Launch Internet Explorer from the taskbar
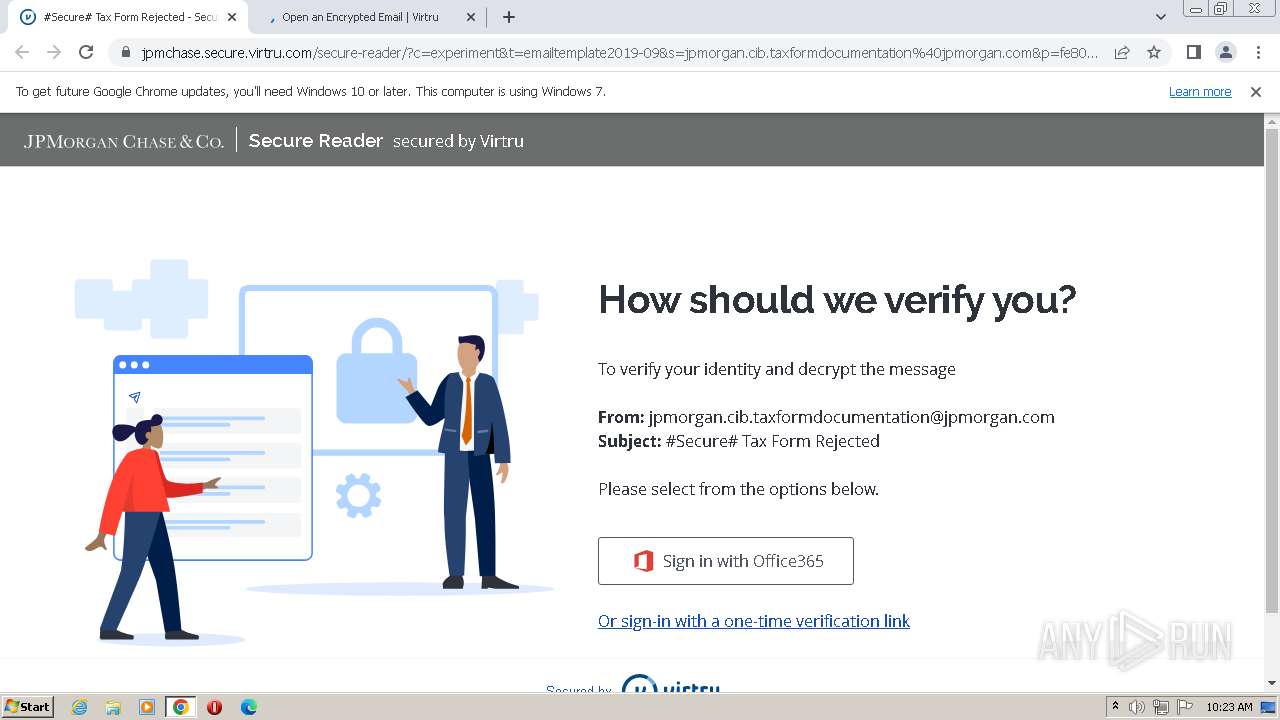The image size is (1280, 720). tap(79, 707)
